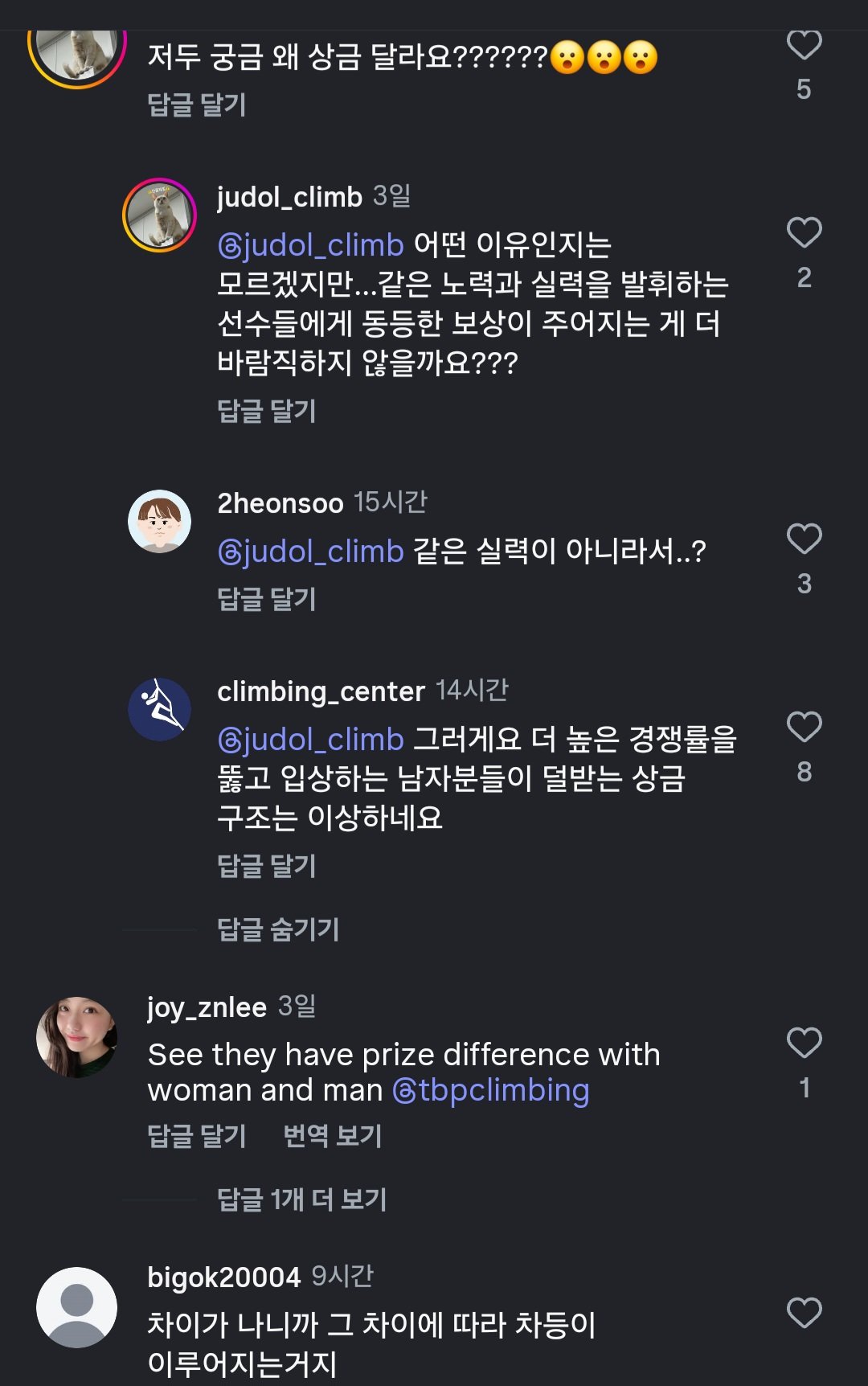
Task: Open climbing_center's climber logo avatar
Action: [x=159, y=709]
